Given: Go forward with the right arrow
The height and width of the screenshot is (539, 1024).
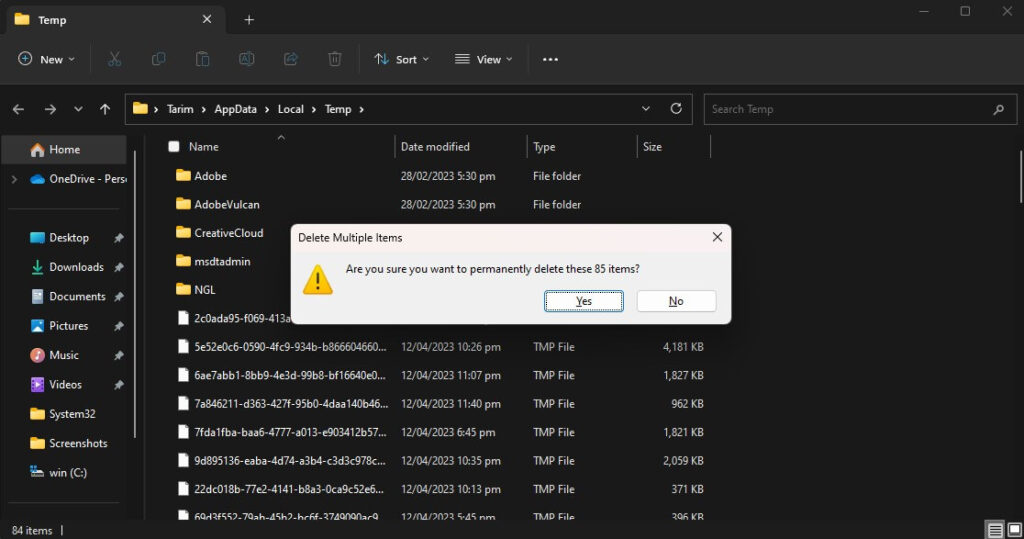Looking at the screenshot, I should (50, 109).
